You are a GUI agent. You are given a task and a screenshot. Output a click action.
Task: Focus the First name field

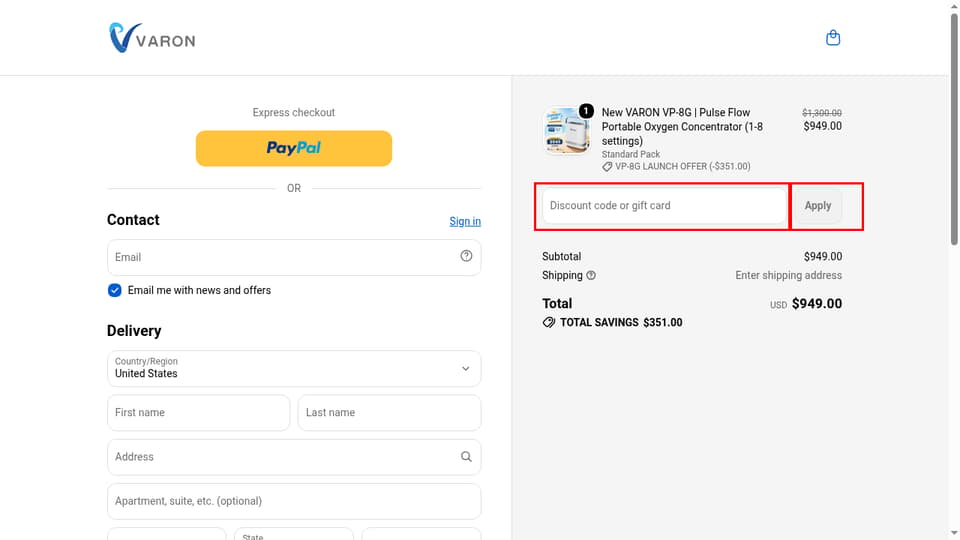(198, 413)
